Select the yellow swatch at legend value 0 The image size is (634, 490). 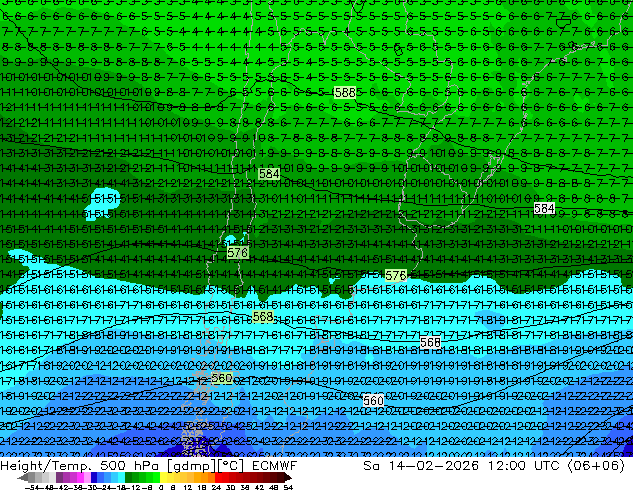[x=163, y=477]
